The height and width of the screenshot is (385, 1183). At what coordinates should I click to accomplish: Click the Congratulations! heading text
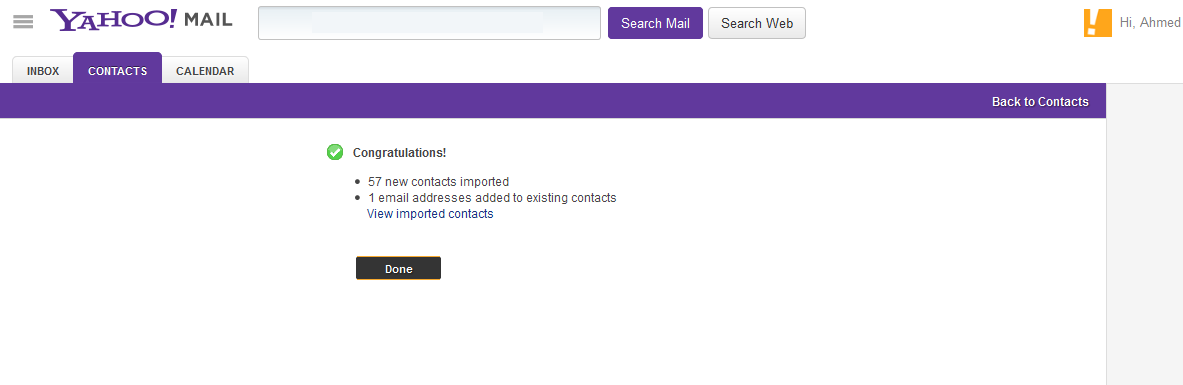click(x=400, y=153)
